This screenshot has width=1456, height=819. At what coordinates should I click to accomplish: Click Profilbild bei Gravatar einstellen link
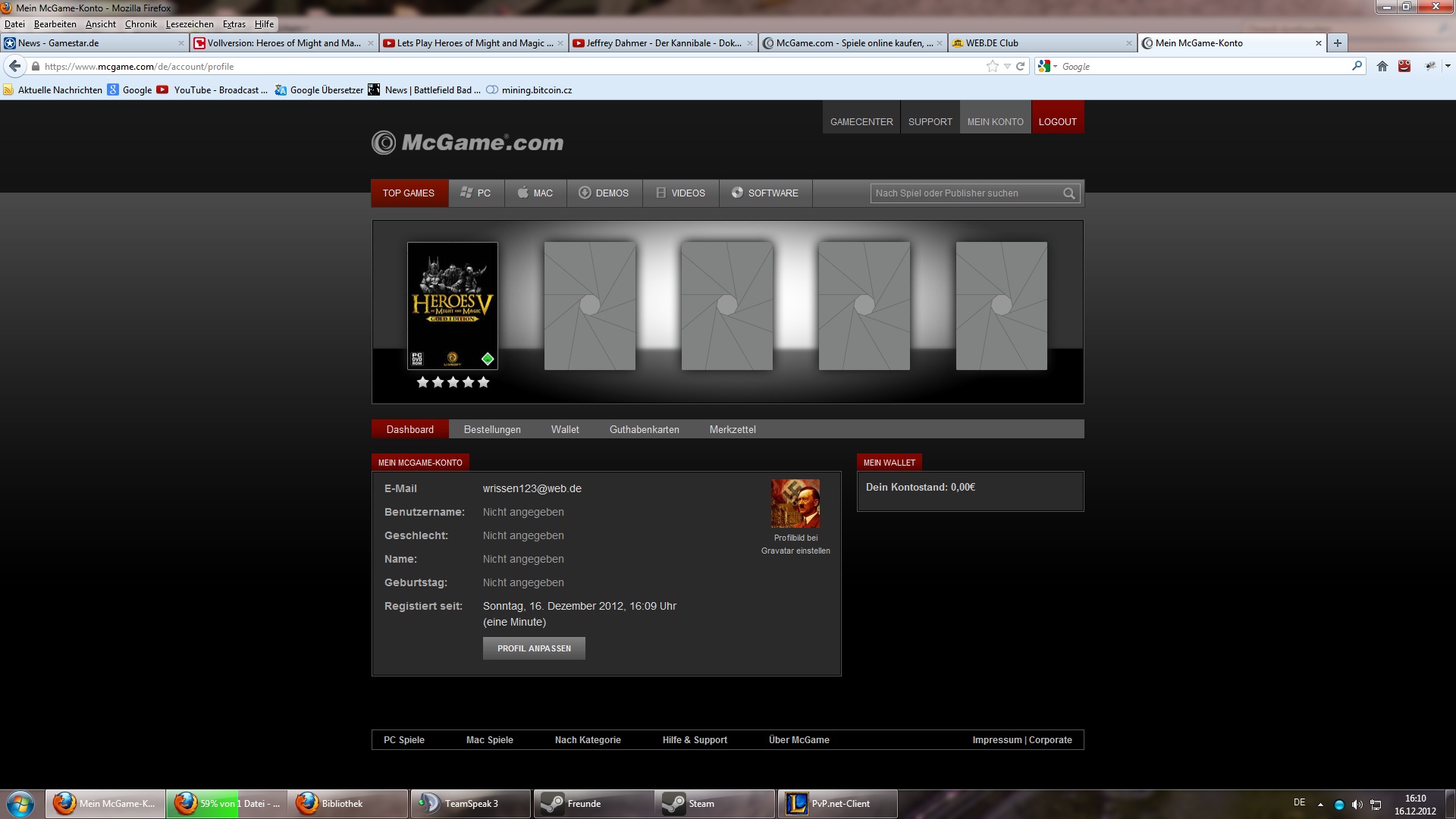pyautogui.click(x=795, y=544)
